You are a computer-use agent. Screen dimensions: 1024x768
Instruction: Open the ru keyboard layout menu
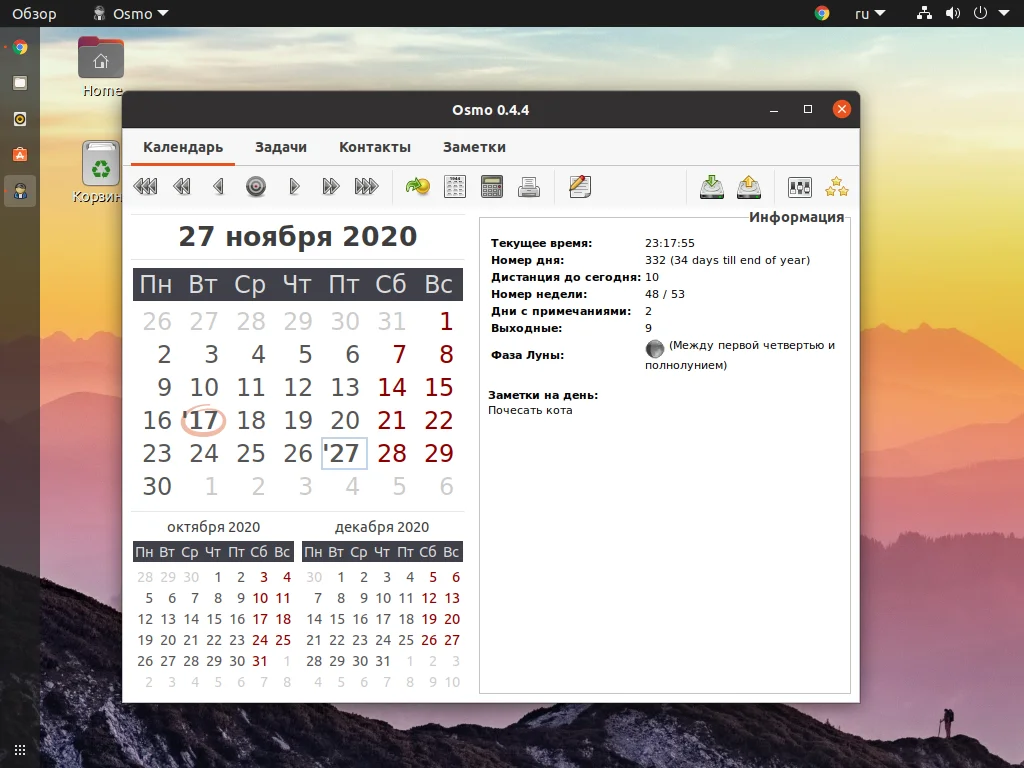(870, 13)
